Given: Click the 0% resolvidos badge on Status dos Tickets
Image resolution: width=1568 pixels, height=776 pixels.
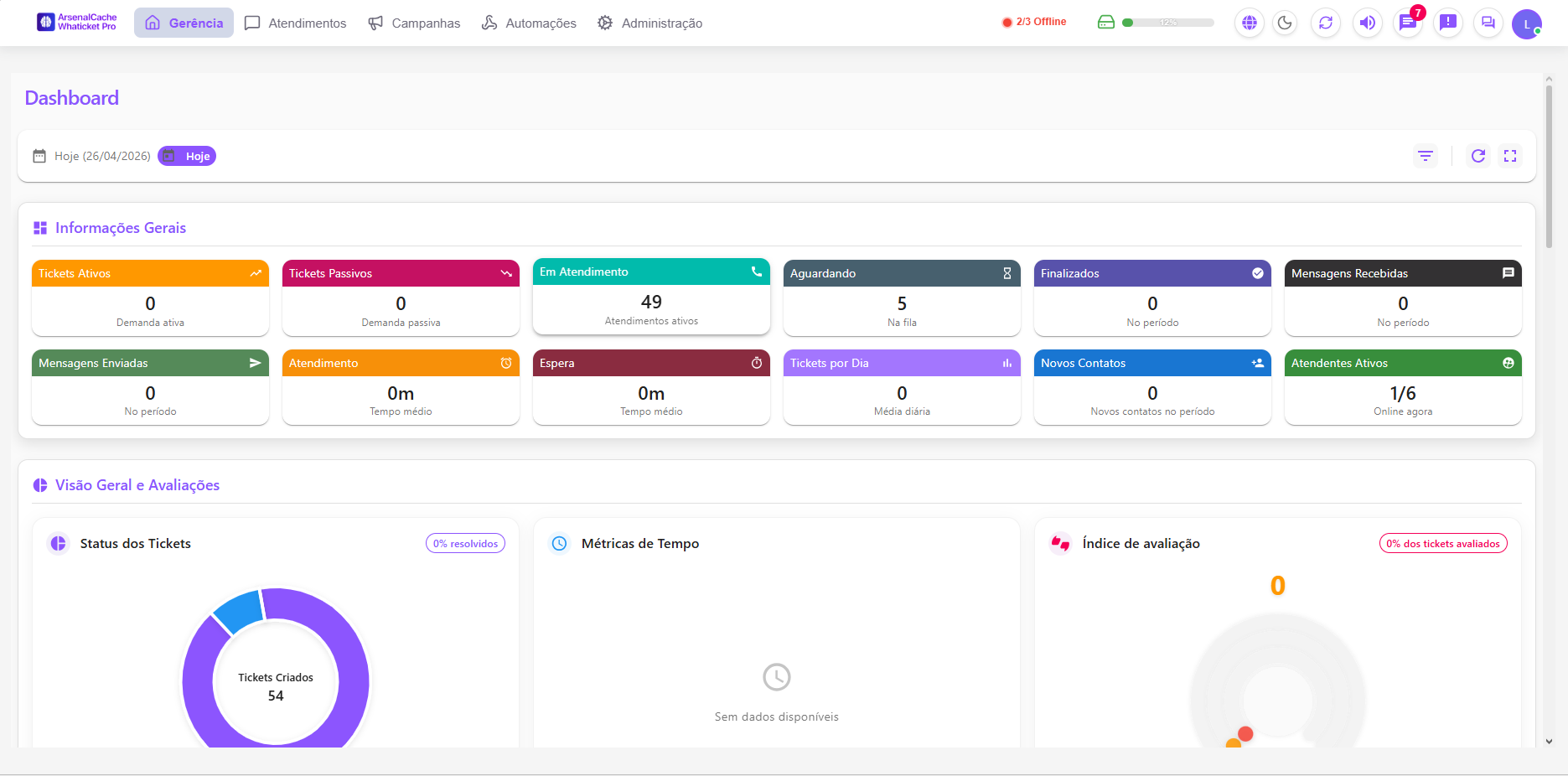Looking at the screenshot, I should pos(465,543).
